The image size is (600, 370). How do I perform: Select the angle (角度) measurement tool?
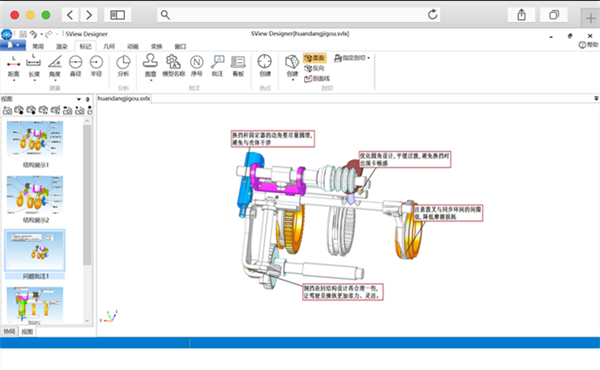(x=55, y=66)
